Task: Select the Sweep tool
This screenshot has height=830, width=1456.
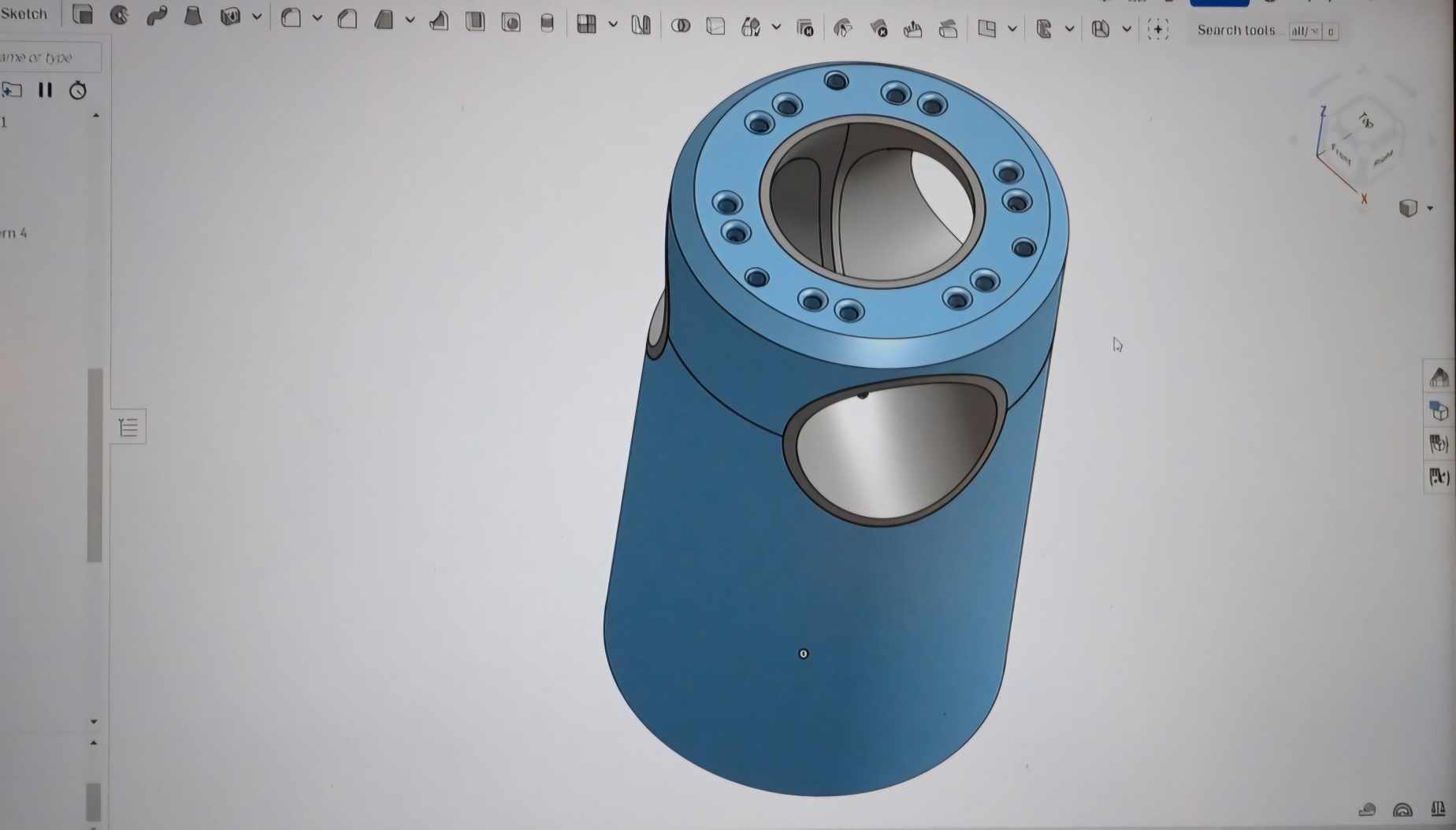Action: coord(156,16)
